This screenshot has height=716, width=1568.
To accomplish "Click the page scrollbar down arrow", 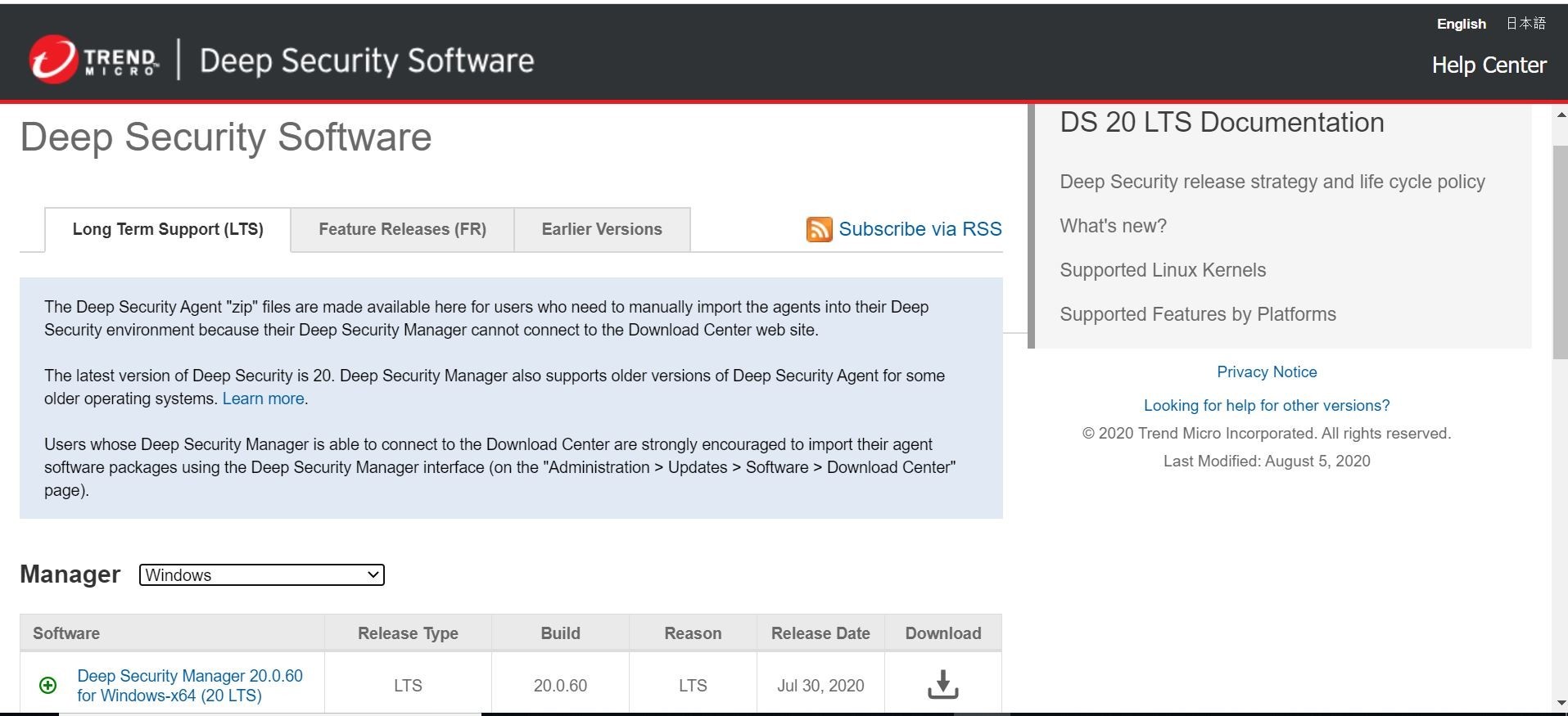I will pos(1561,703).
